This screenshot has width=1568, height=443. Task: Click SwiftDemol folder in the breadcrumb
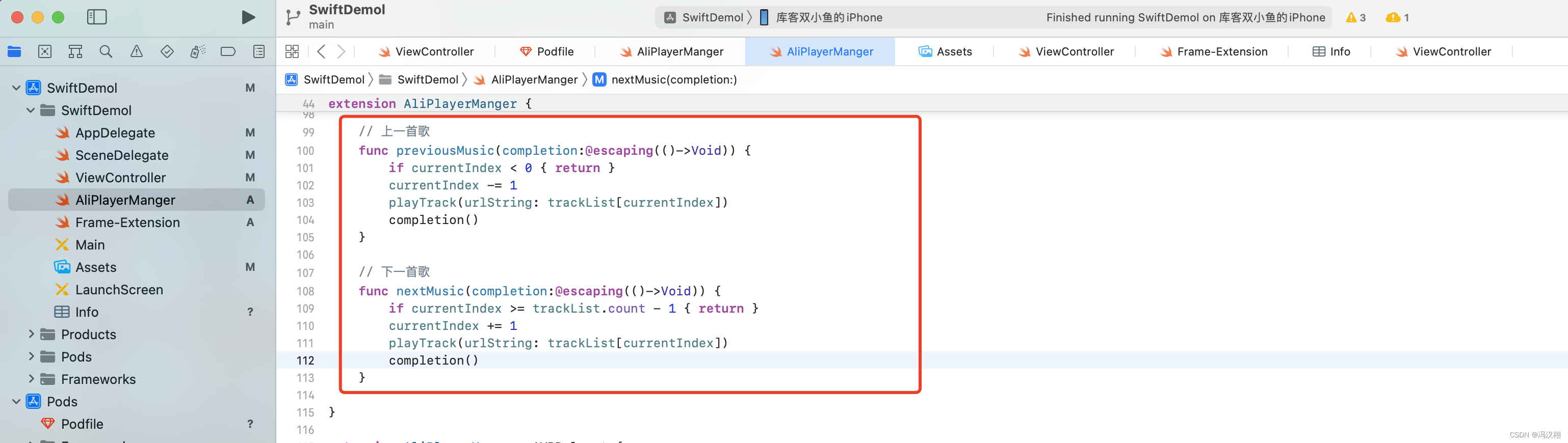pos(419,79)
